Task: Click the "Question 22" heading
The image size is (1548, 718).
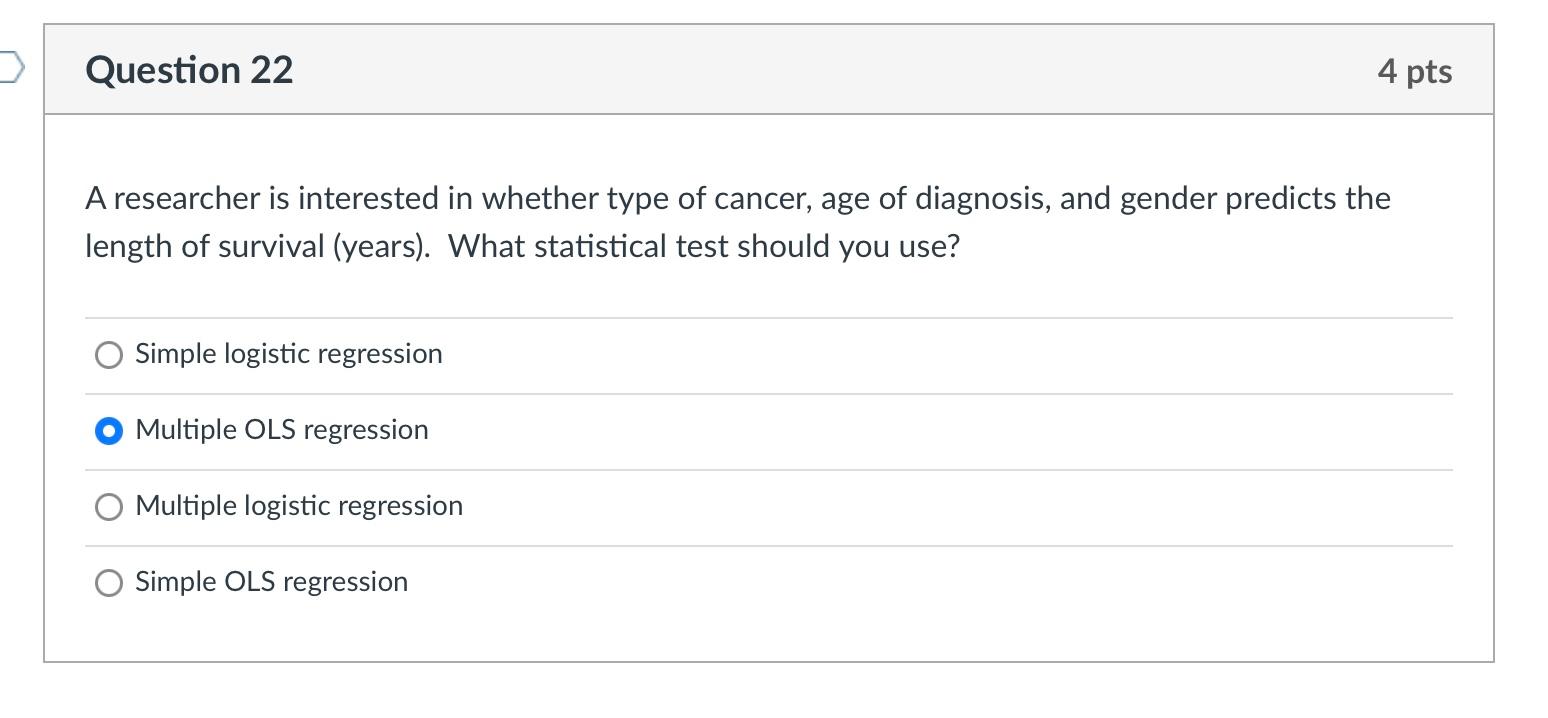Action: tap(190, 70)
